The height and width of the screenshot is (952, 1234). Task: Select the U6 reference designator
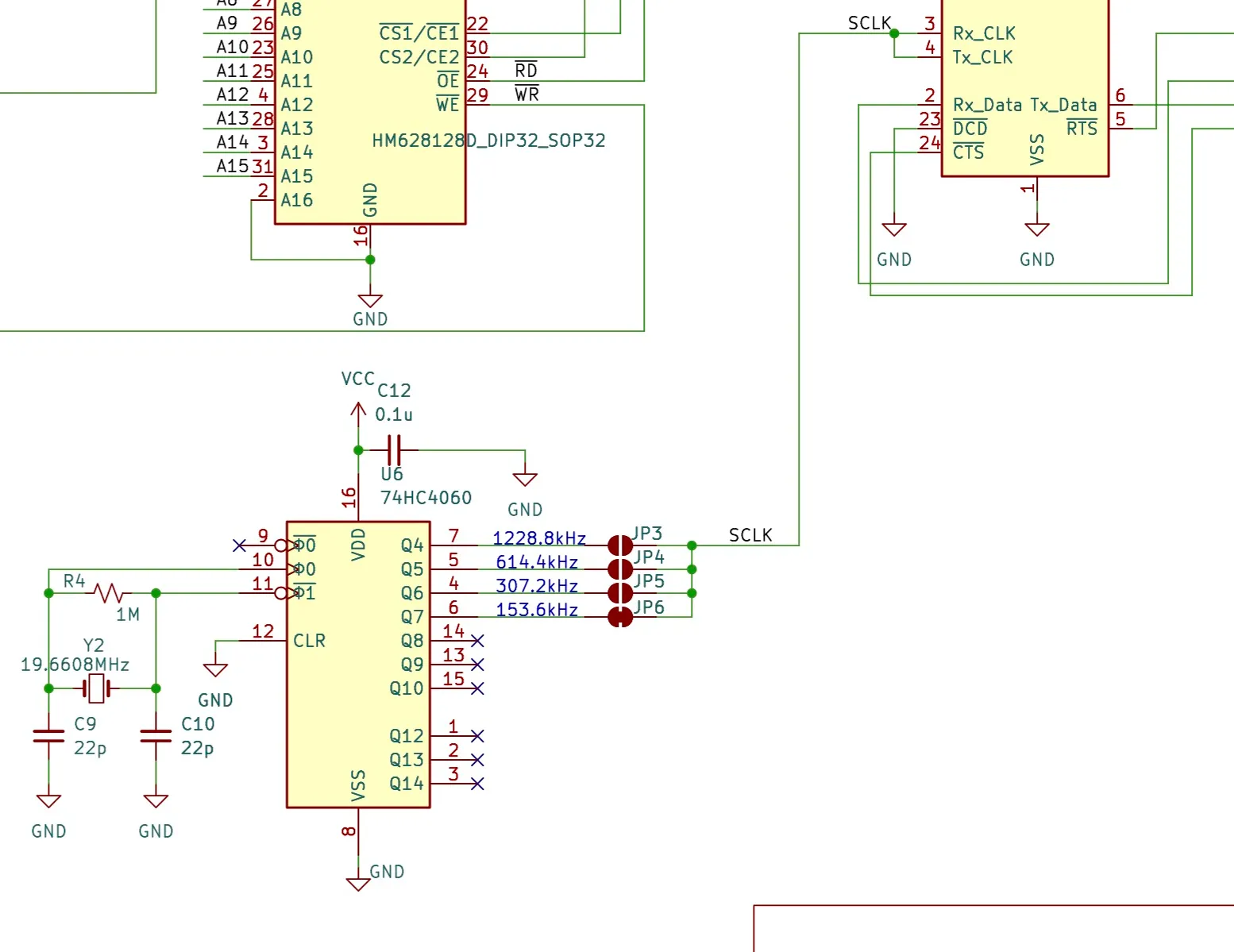pos(391,474)
